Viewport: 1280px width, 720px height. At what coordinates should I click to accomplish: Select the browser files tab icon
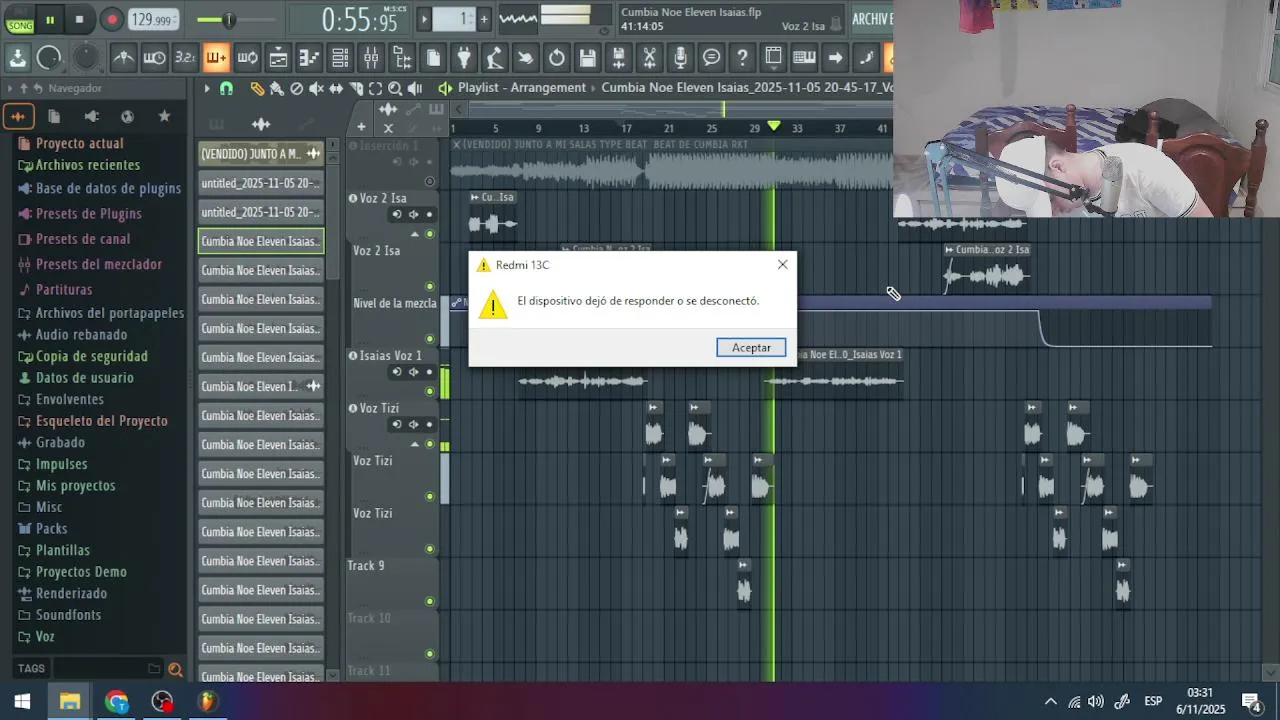pyautogui.click(x=54, y=116)
